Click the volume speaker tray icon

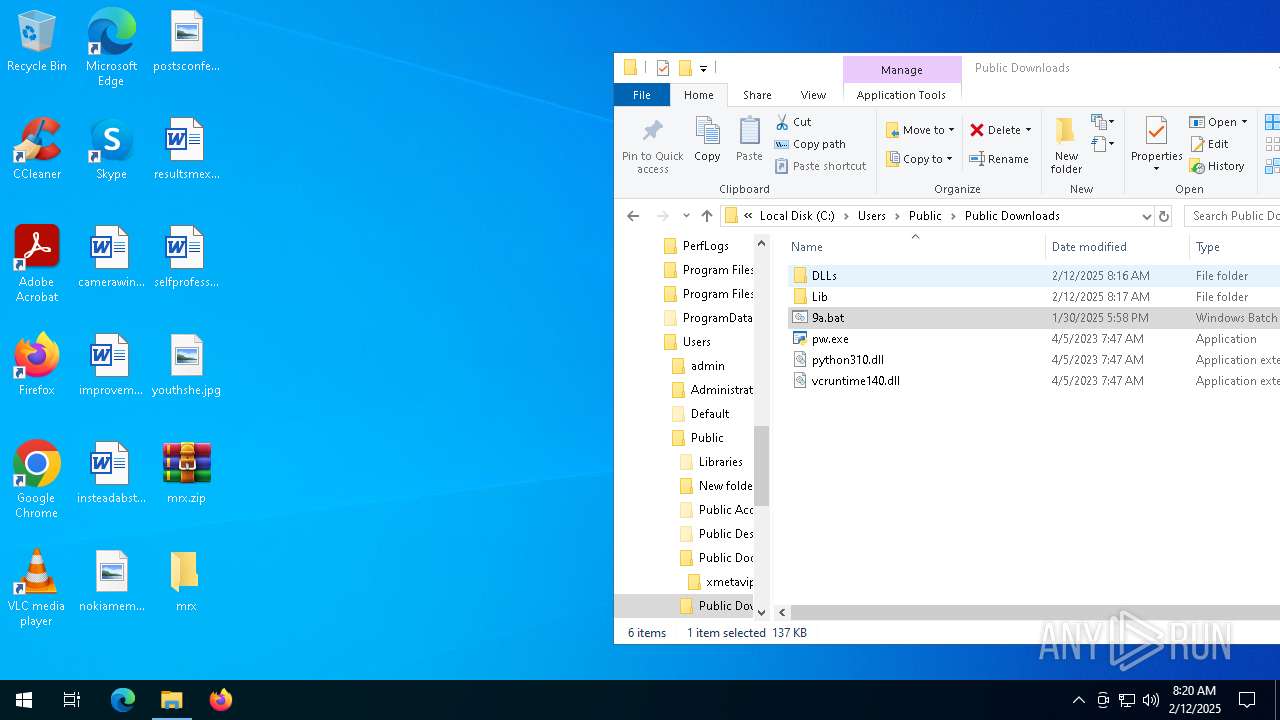(1151, 700)
